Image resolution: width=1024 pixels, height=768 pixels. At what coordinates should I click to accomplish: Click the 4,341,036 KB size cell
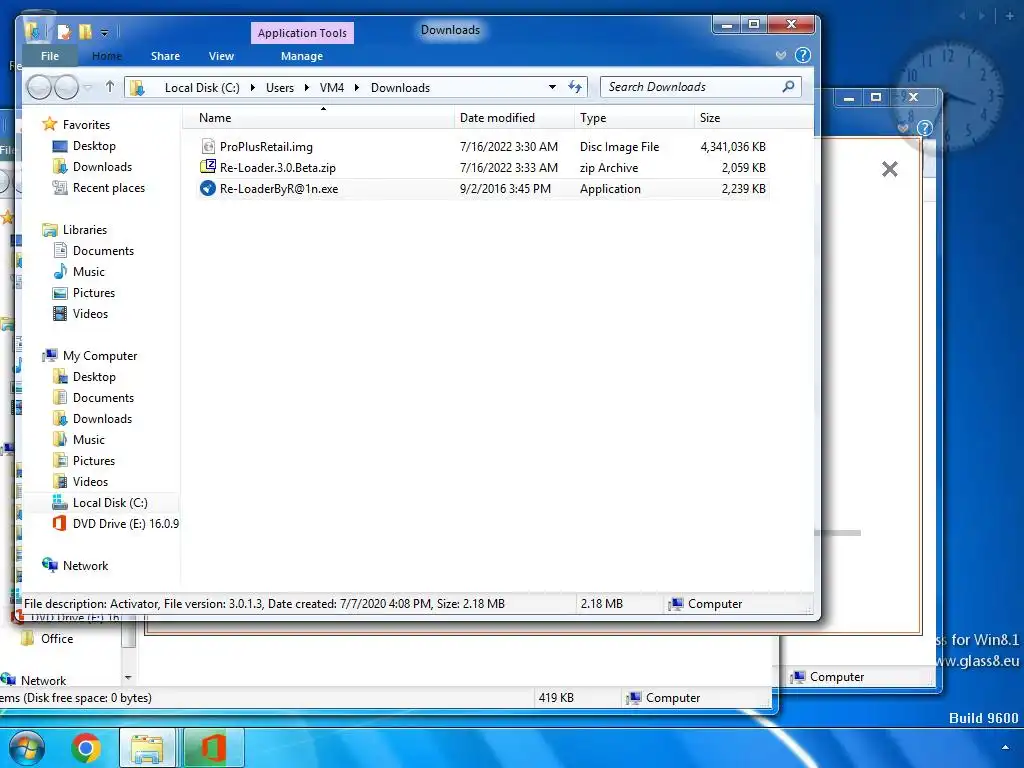click(733, 147)
